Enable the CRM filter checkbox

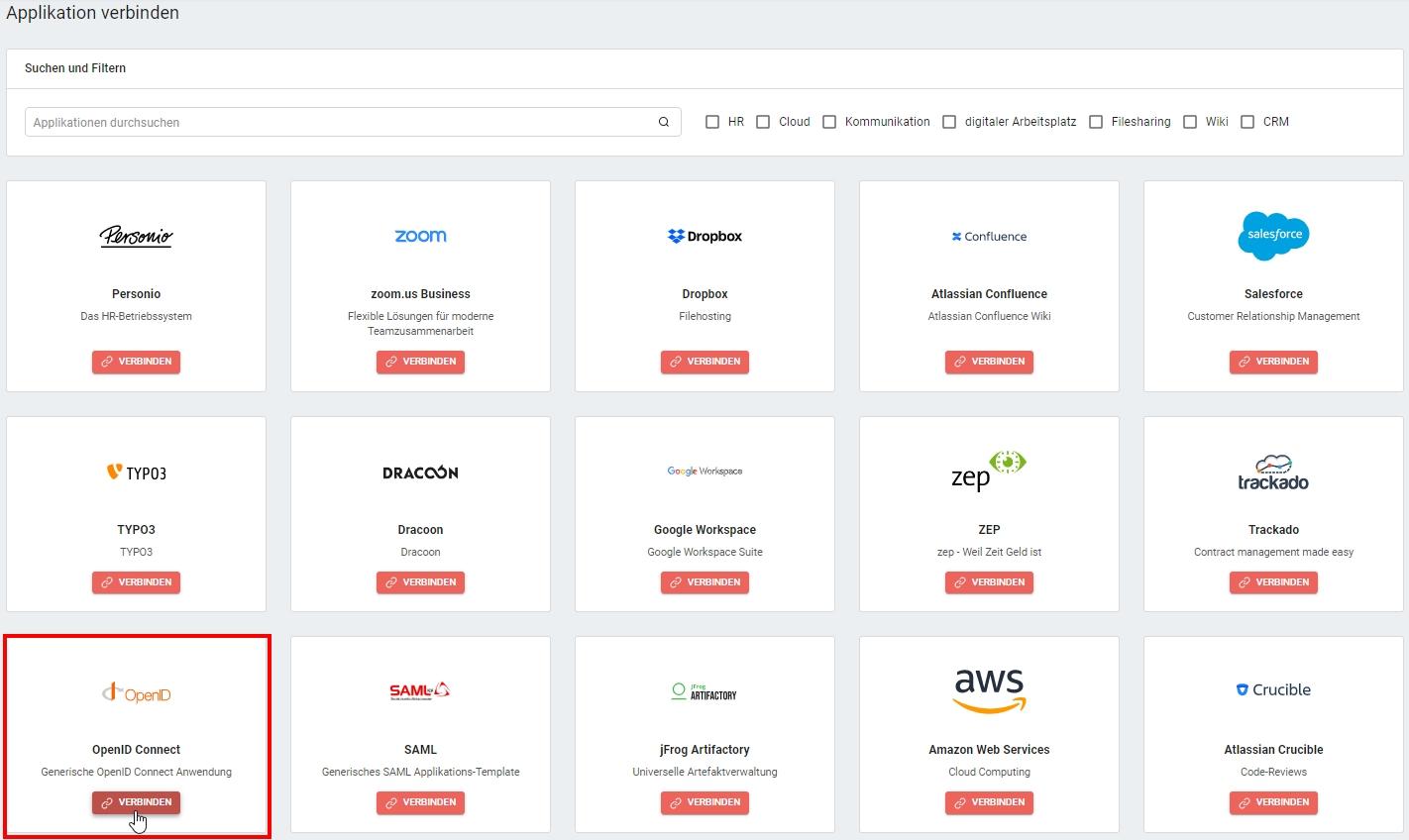pyautogui.click(x=1247, y=122)
